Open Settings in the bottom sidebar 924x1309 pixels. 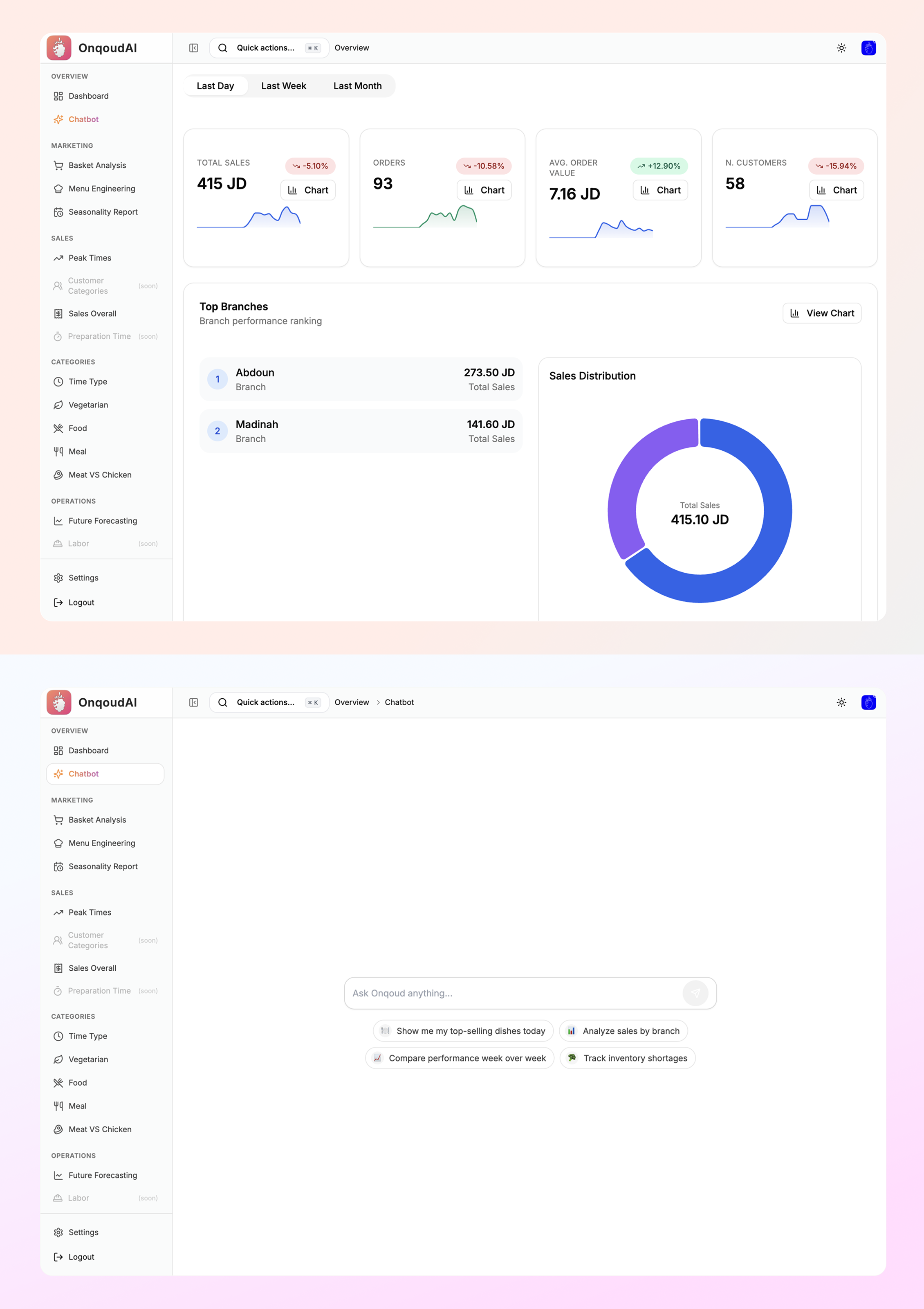point(83,1233)
